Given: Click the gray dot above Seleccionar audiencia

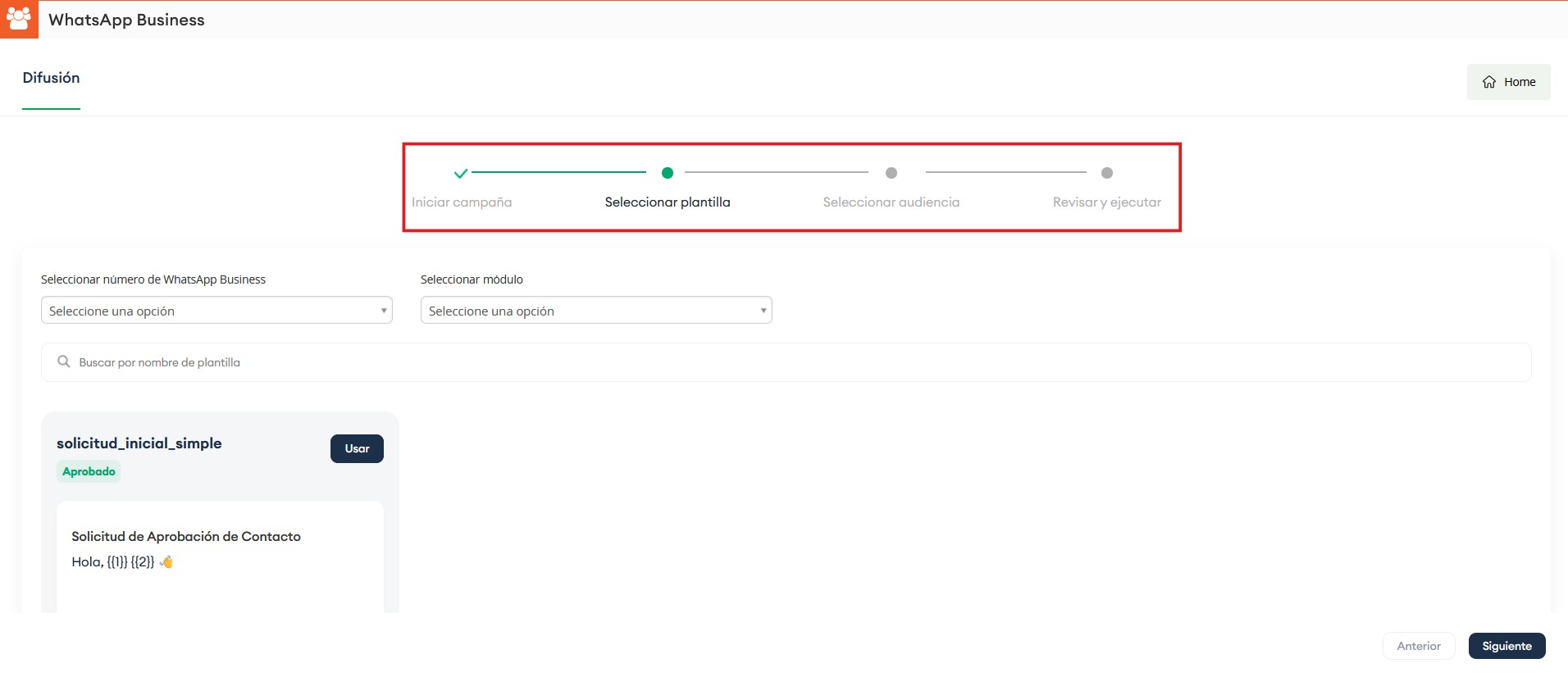Looking at the screenshot, I should (x=891, y=173).
